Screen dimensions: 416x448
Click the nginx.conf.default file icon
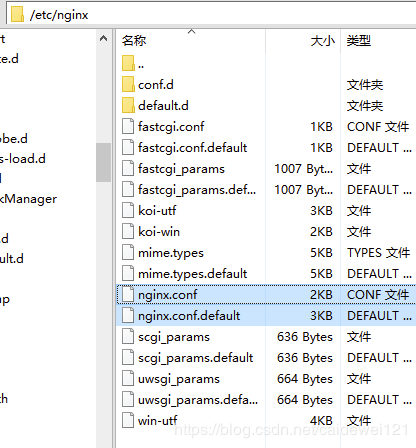click(128, 315)
